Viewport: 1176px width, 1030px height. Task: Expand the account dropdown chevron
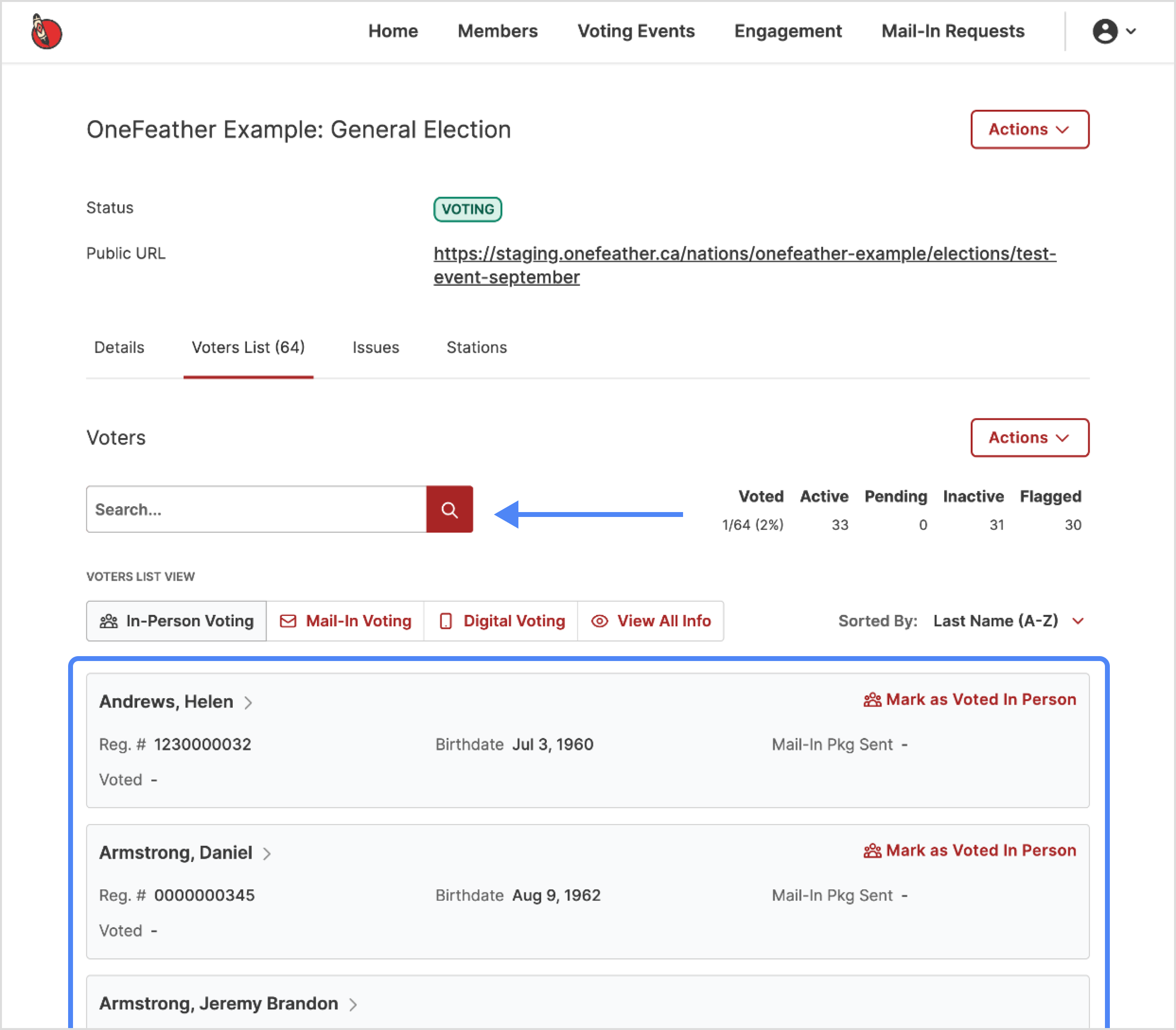click(1130, 31)
